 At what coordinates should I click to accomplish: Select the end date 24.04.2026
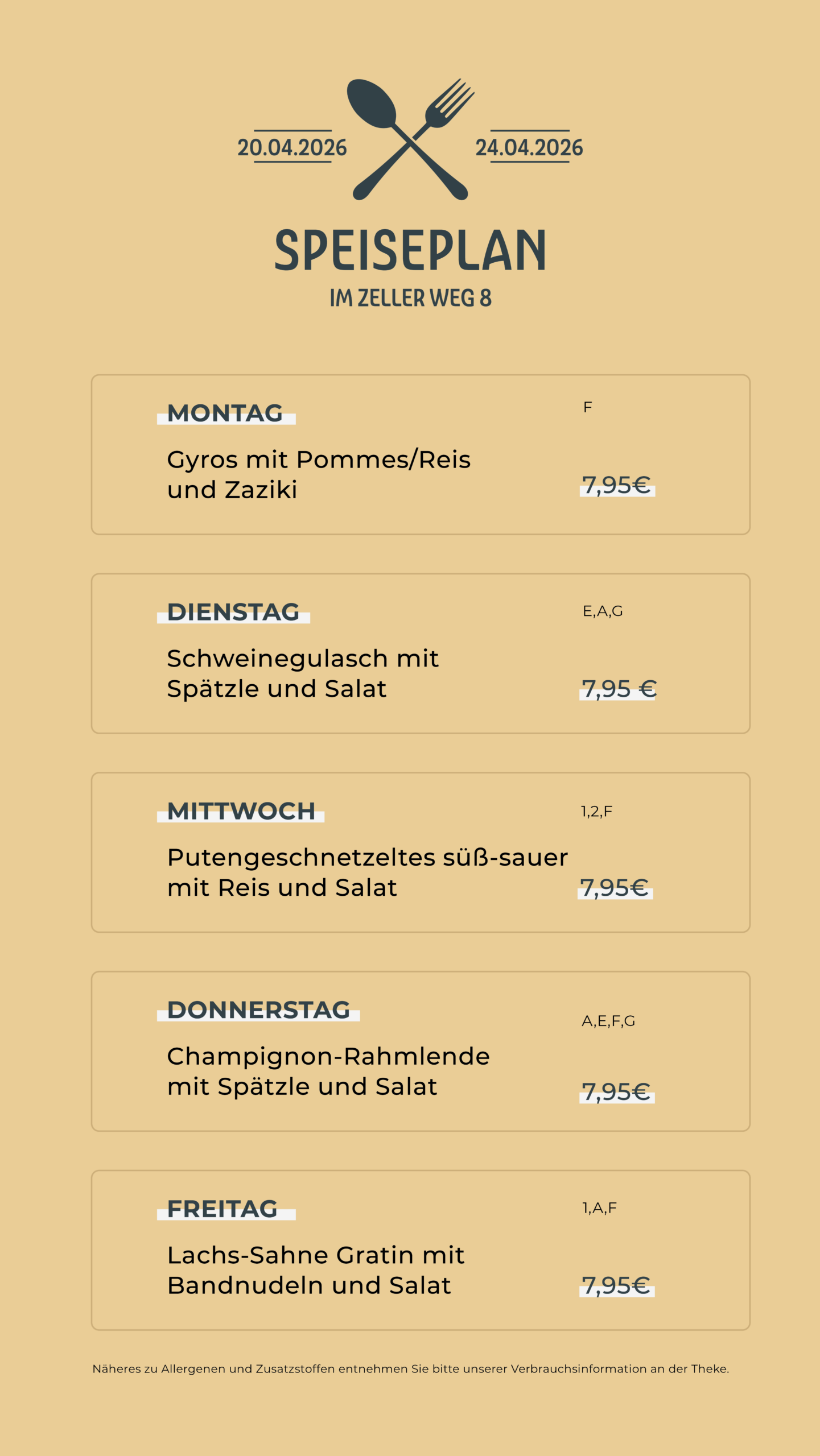point(529,148)
